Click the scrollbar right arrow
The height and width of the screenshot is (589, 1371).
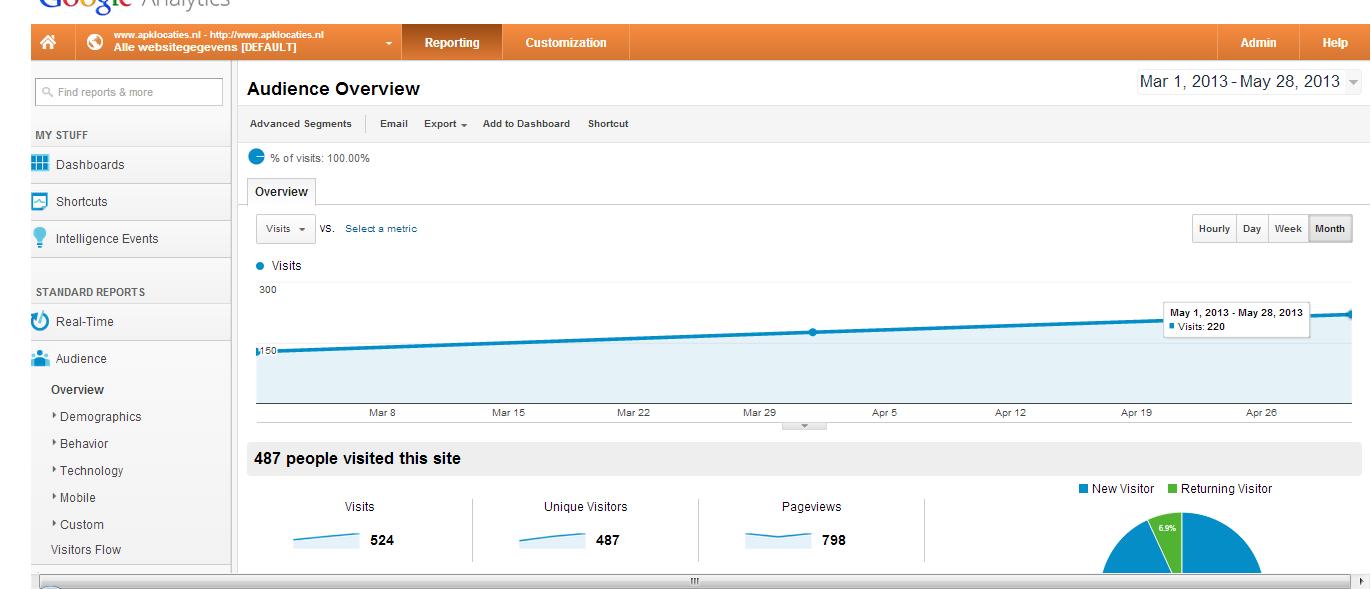pos(1360,581)
